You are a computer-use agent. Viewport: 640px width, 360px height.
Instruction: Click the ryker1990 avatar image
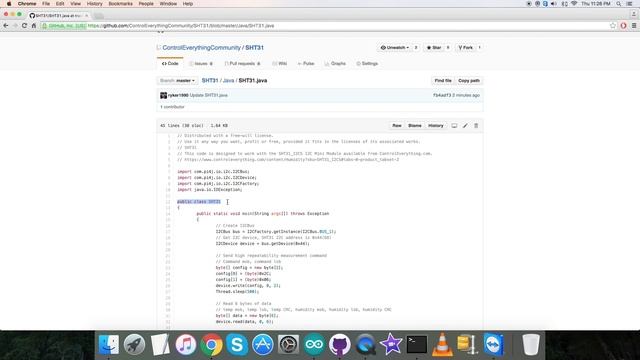click(163, 95)
